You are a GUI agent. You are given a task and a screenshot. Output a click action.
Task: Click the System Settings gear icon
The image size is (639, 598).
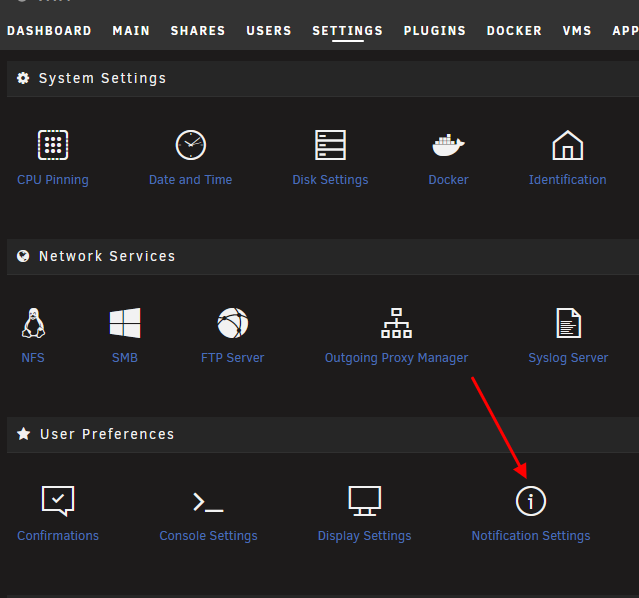23,78
